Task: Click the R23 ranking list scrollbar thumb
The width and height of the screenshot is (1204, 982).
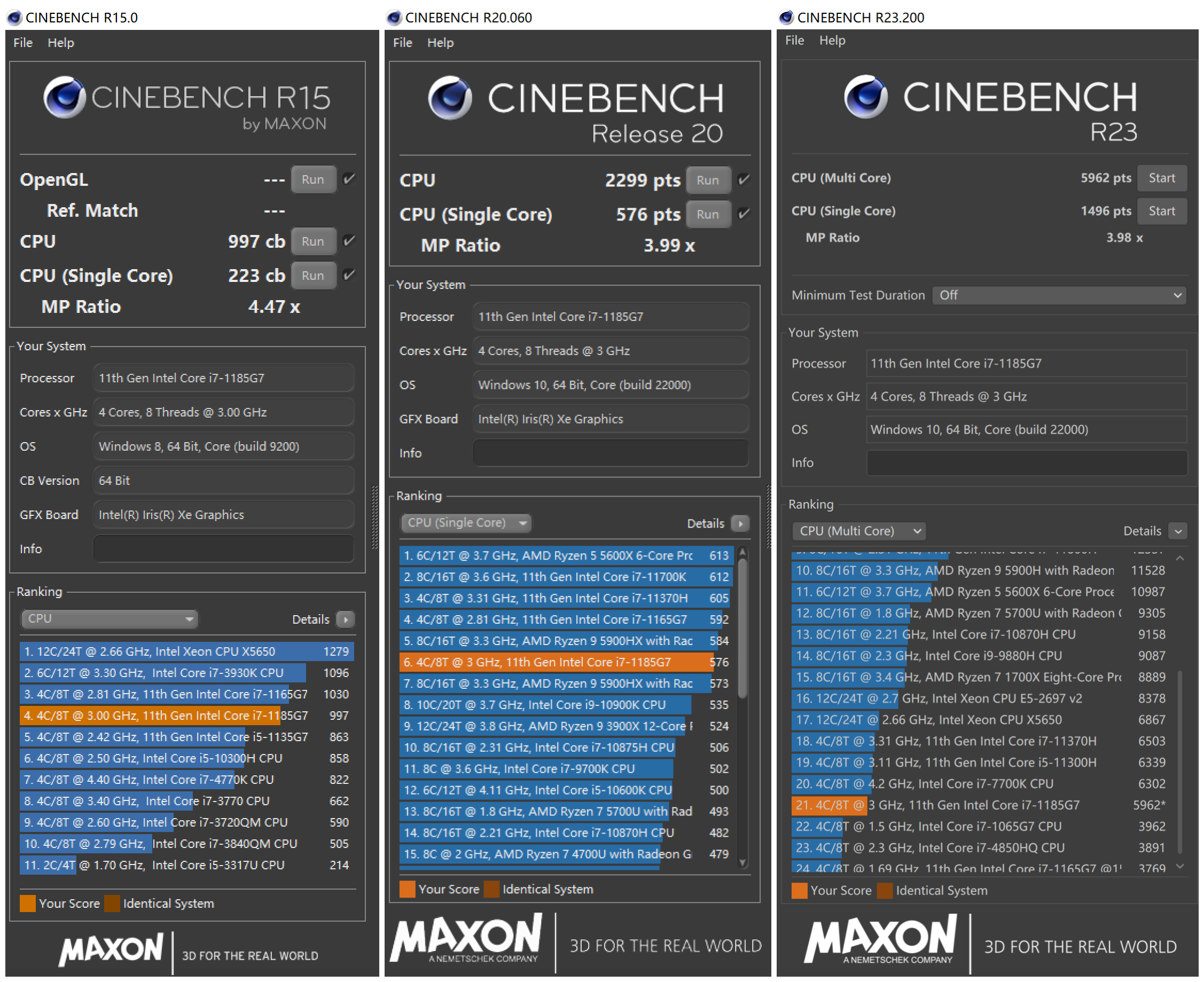Action: [1179, 762]
